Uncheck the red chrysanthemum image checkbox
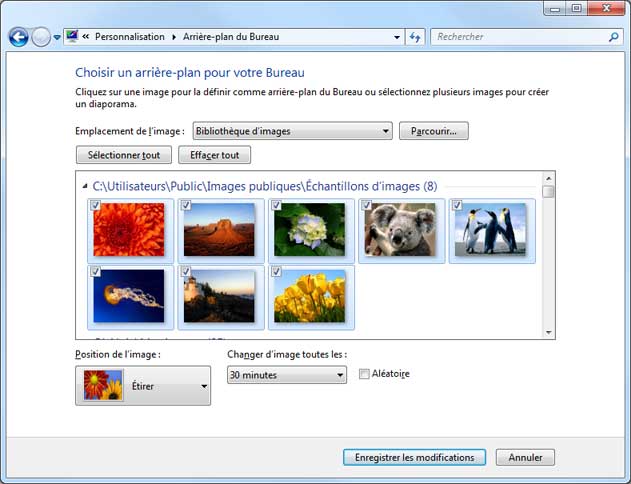Image resolution: width=631 pixels, height=484 pixels. coord(95,205)
